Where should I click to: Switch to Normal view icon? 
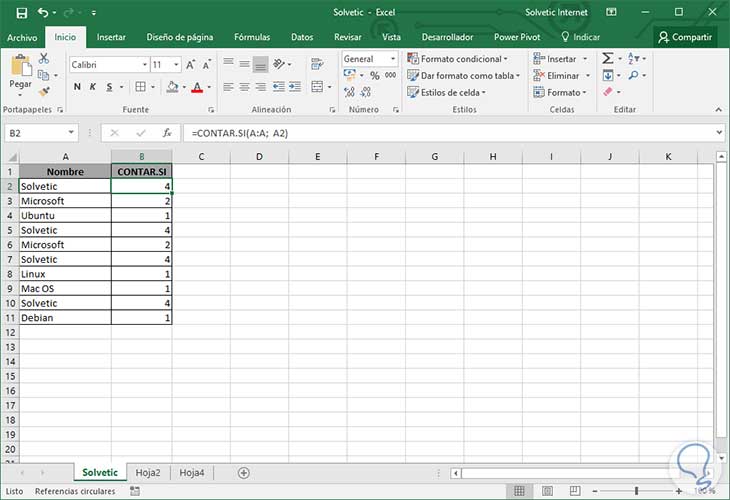tap(519, 490)
